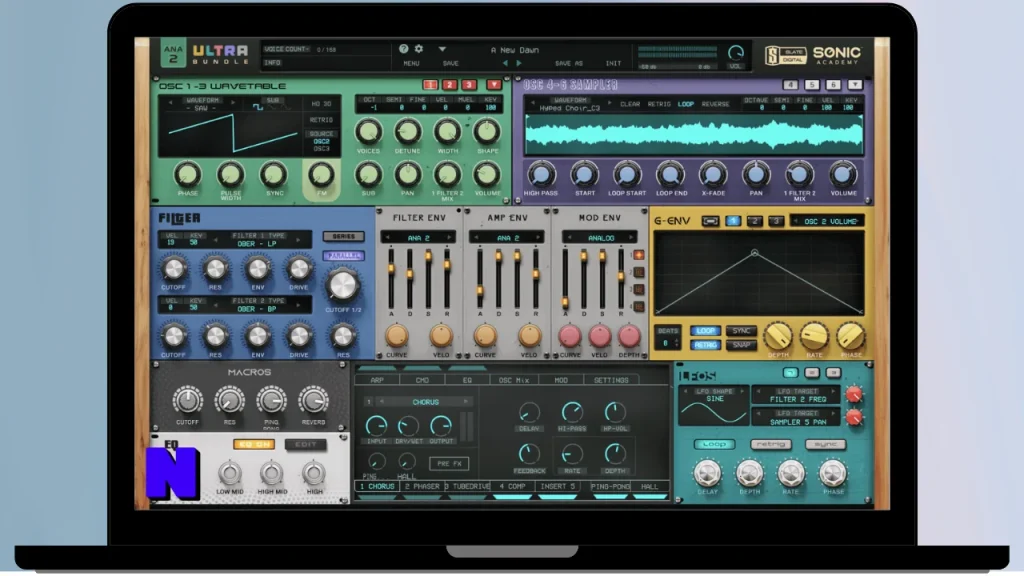Switch to the OSC Mix tab

[514, 380]
